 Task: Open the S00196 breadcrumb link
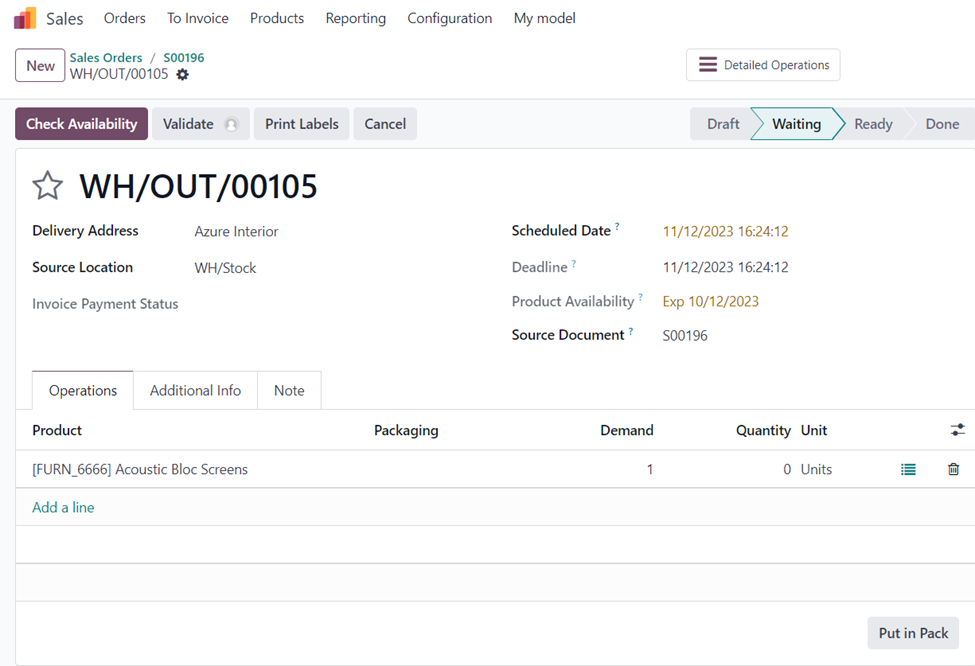(184, 58)
